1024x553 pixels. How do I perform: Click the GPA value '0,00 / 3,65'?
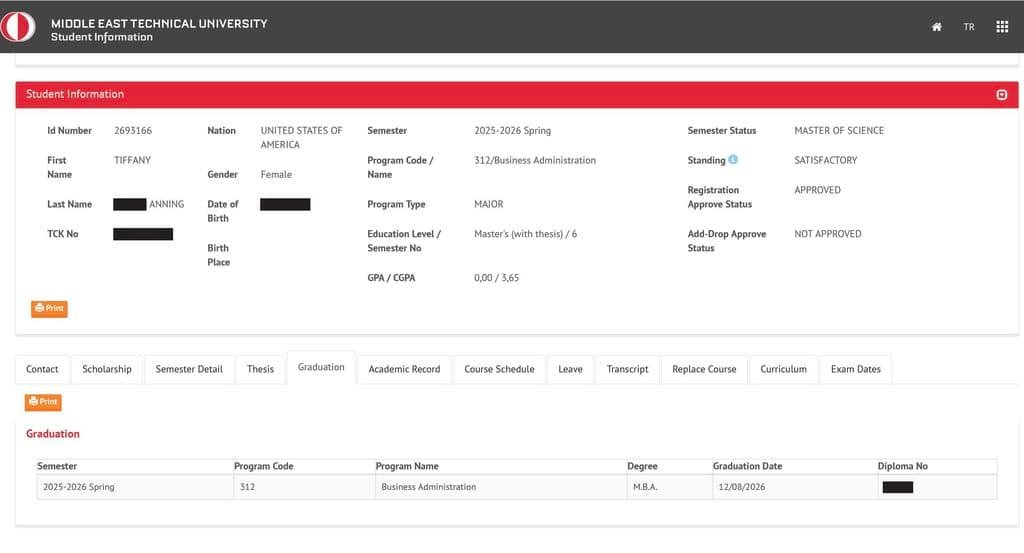[x=496, y=278]
